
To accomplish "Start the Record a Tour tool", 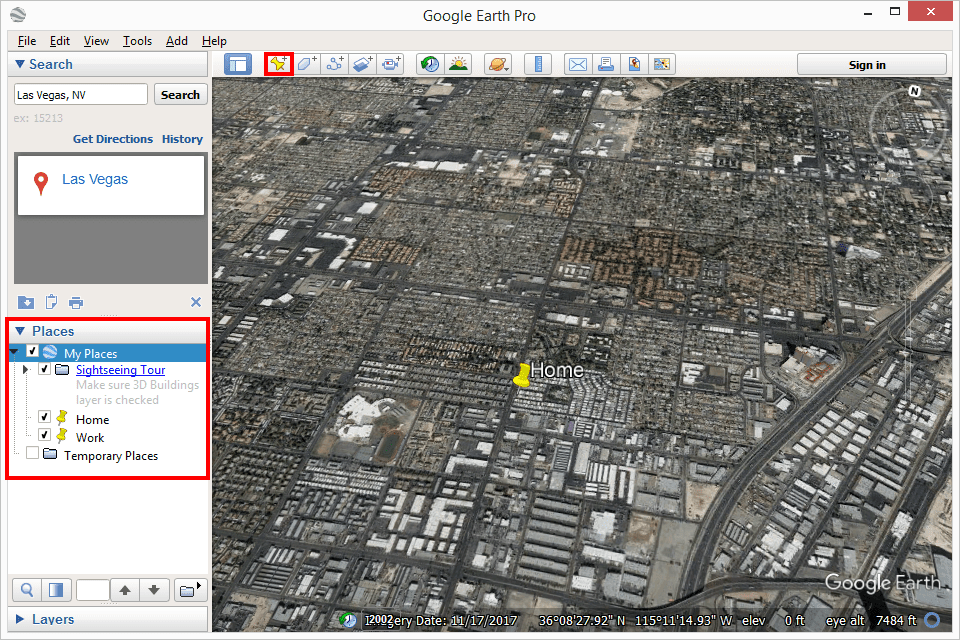I will click(x=391, y=64).
